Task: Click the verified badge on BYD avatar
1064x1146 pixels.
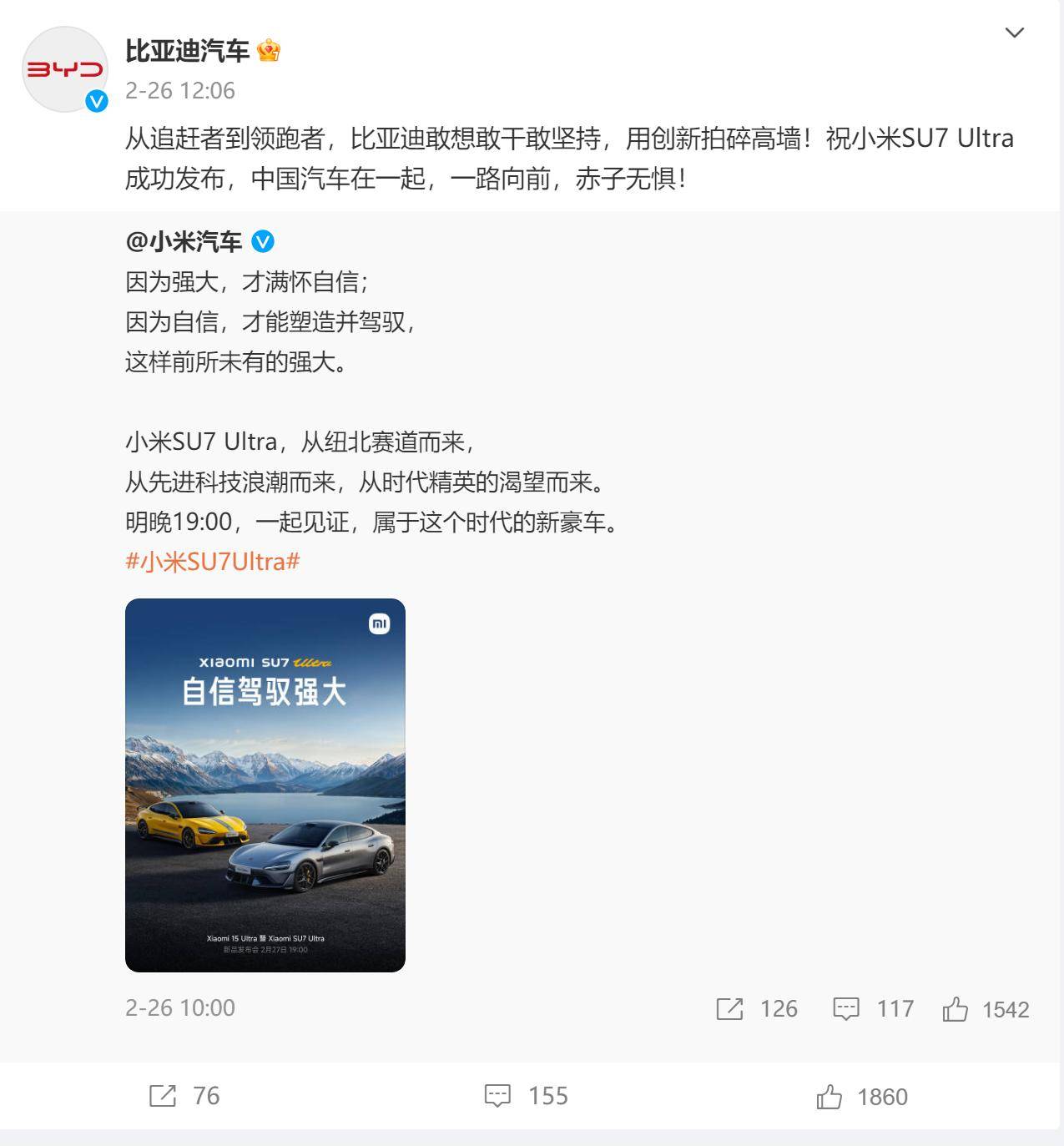Action: click(x=98, y=102)
